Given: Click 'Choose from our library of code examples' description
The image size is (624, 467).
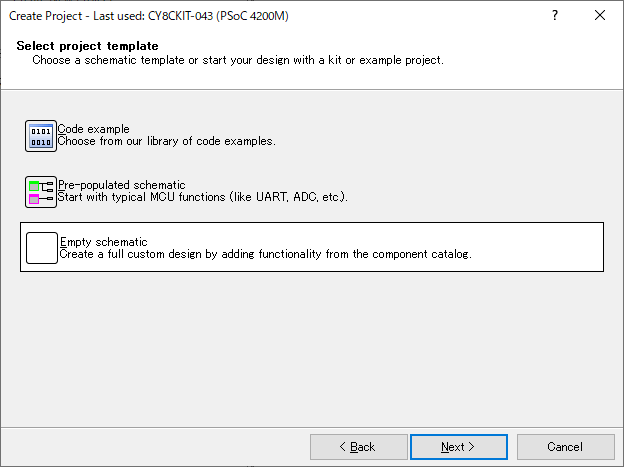Looking at the screenshot, I should click(x=167, y=141).
